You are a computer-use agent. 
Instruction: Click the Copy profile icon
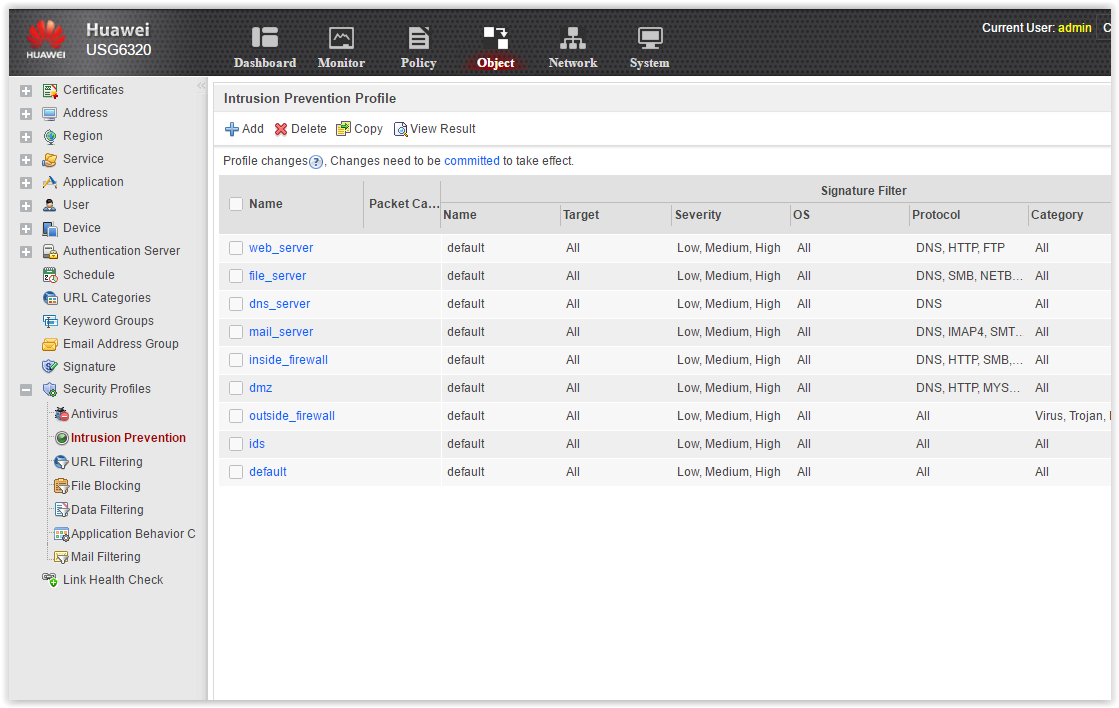click(x=343, y=128)
